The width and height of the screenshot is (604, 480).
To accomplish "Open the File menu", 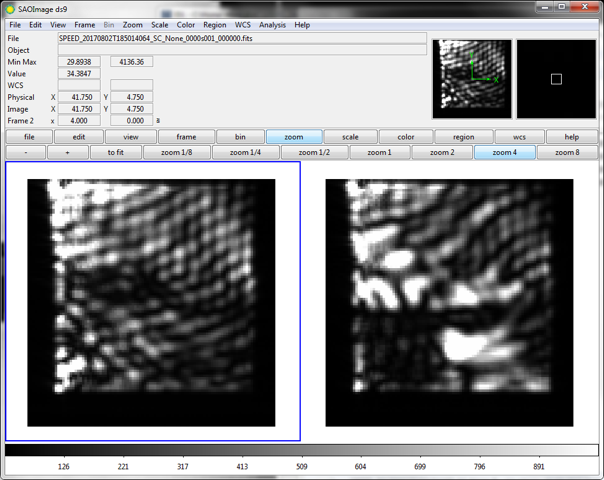I will (x=15, y=25).
